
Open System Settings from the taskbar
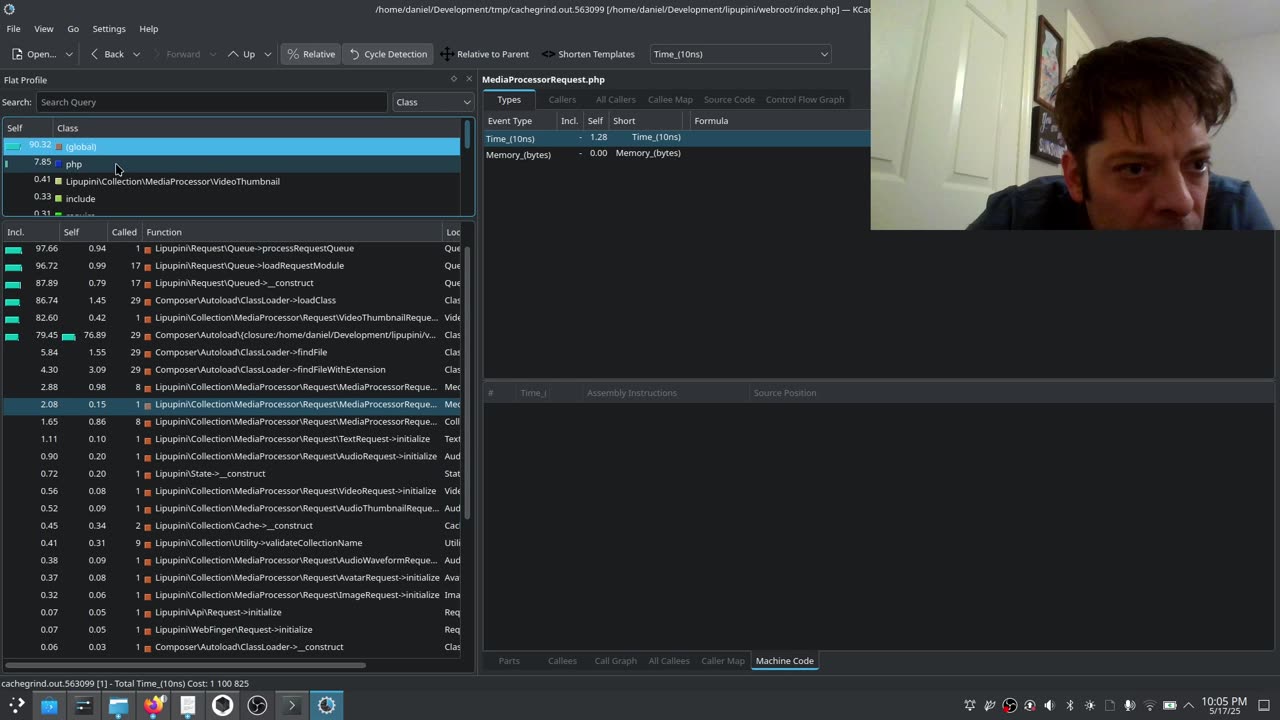point(83,705)
